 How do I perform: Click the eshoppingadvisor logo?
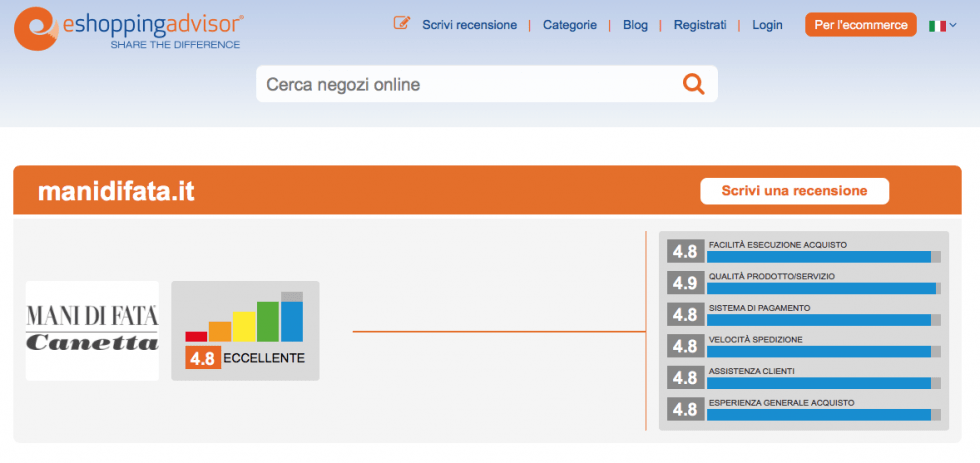(128, 29)
